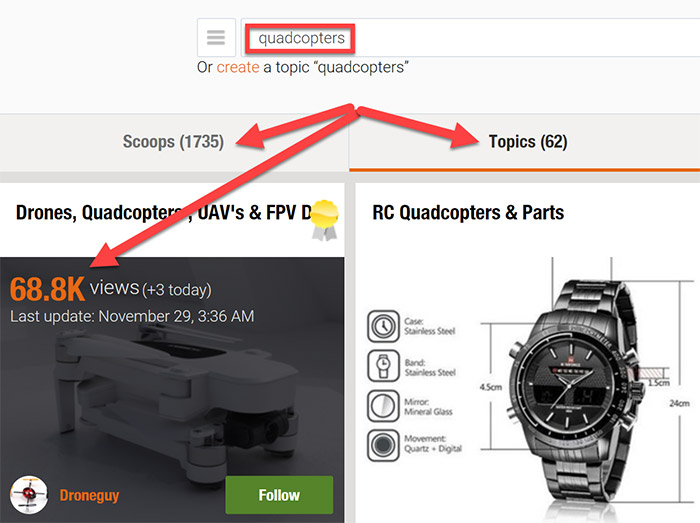The height and width of the screenshot is (523, 700).
Task: Open the hamburger menu icon
Action: [x=216, y=38]
